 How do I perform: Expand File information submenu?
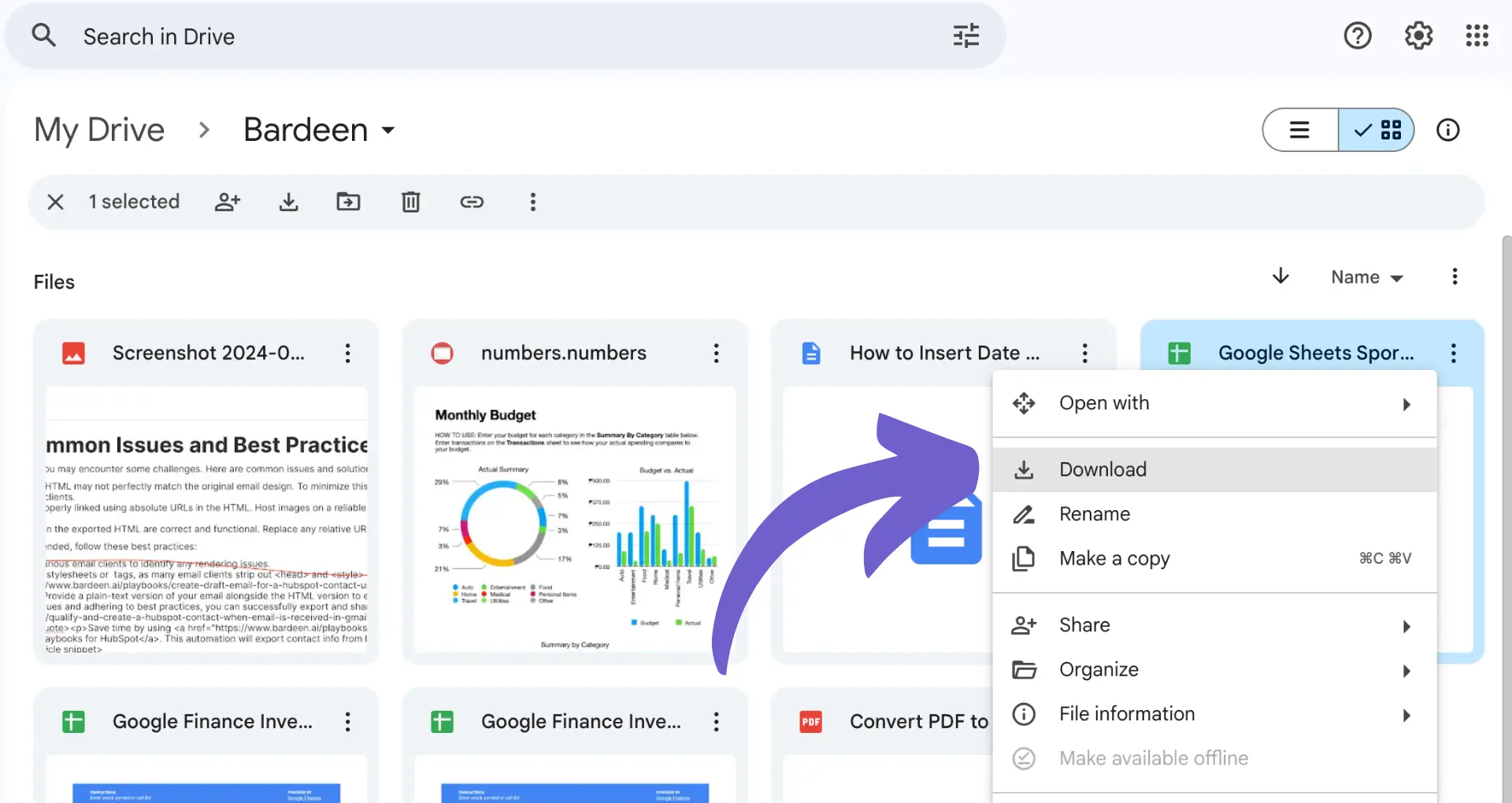[x=1214, y=714]
